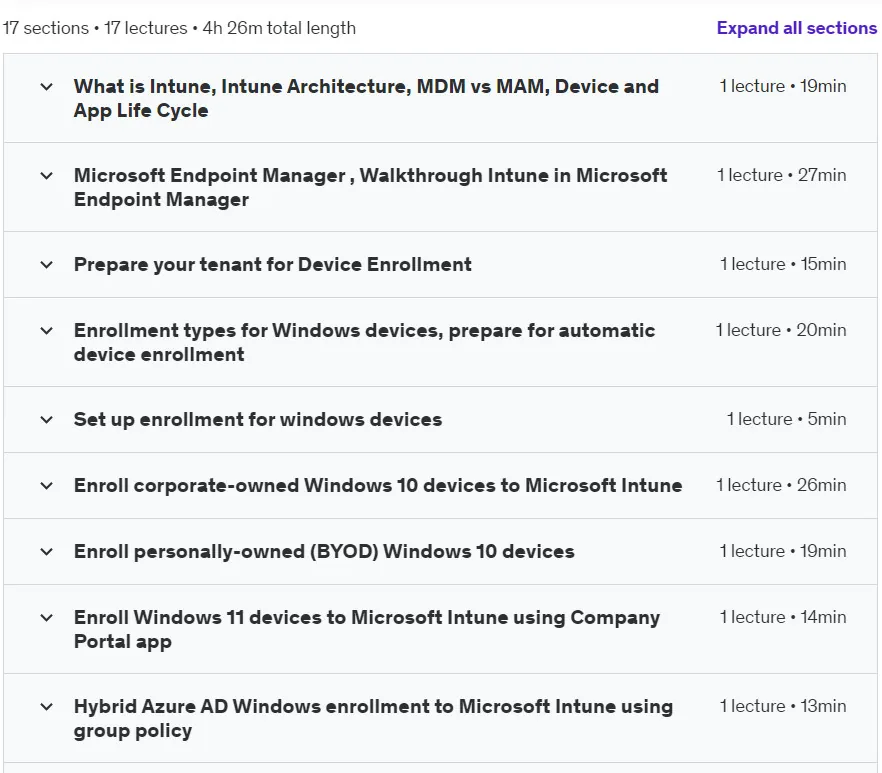Click '1 lecture • 14min' label
882x773 pixels.
tap(783, 617)
